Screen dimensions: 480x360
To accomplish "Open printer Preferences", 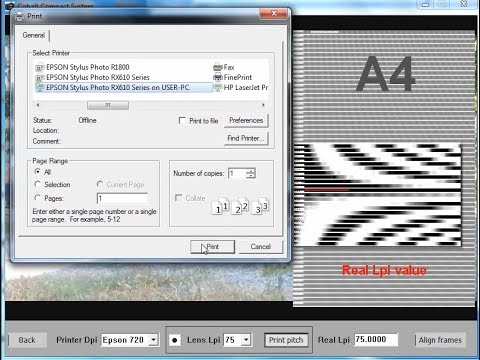I will click(x=246, y=120).
